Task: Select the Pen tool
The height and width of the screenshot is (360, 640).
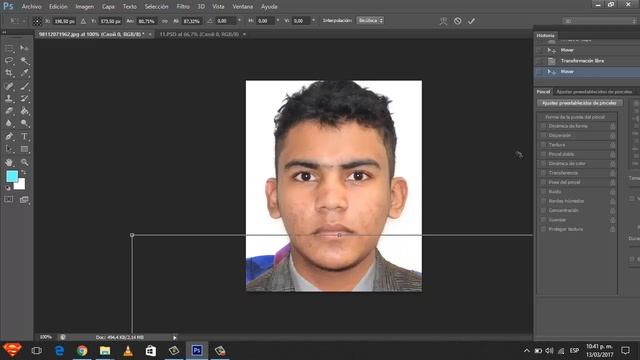Action: tap(9, 136)
